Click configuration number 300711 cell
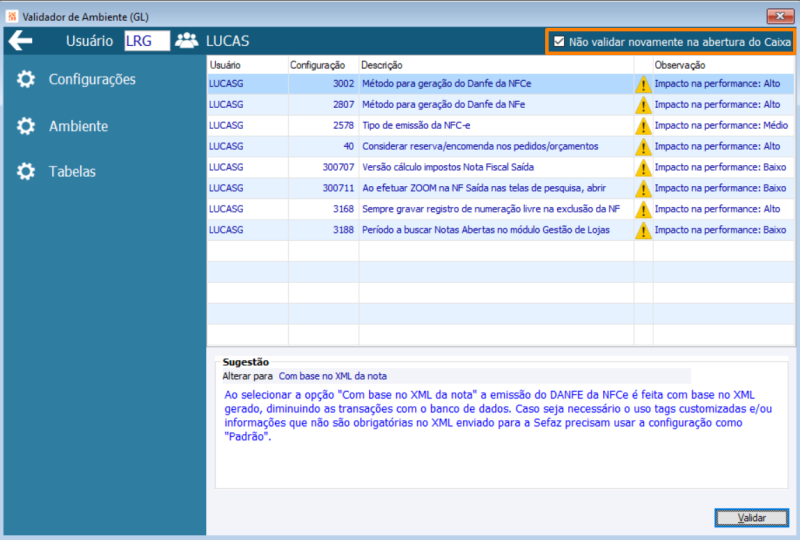The height and width of the screenshot is (540, 800). (323, 188)
